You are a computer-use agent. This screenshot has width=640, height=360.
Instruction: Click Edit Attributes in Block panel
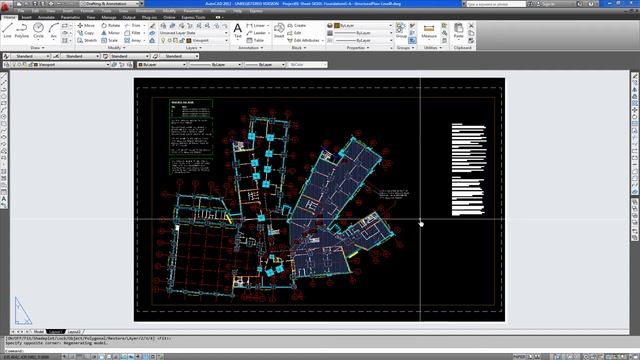(304, 40)
